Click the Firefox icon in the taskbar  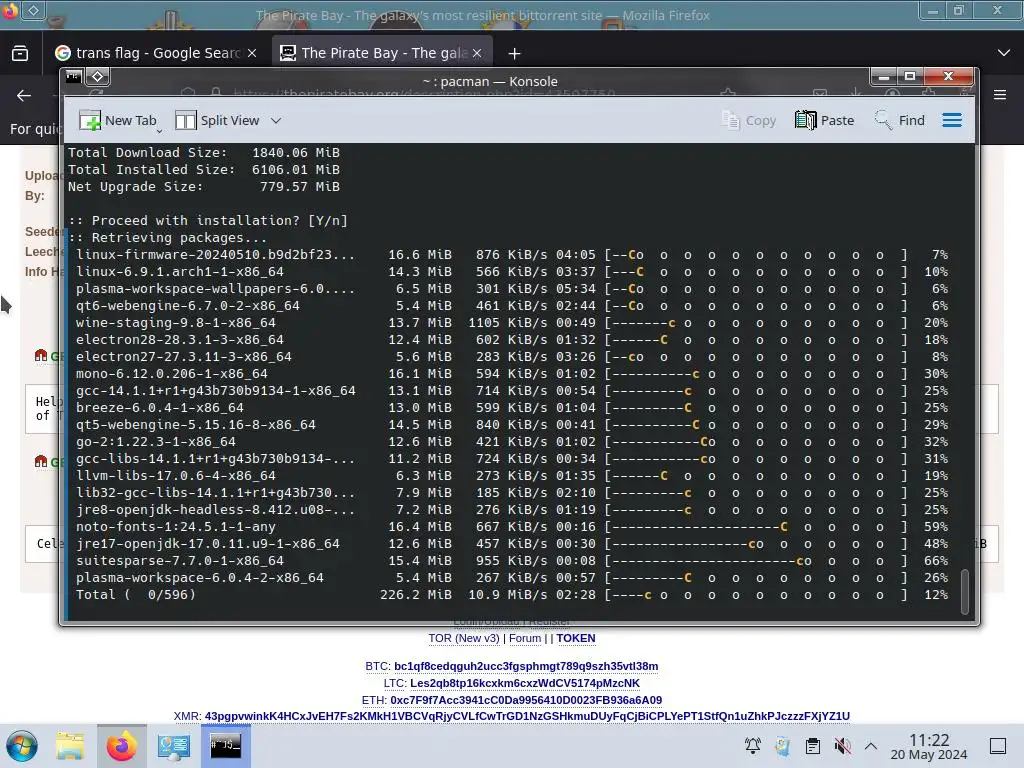(121, 746)
